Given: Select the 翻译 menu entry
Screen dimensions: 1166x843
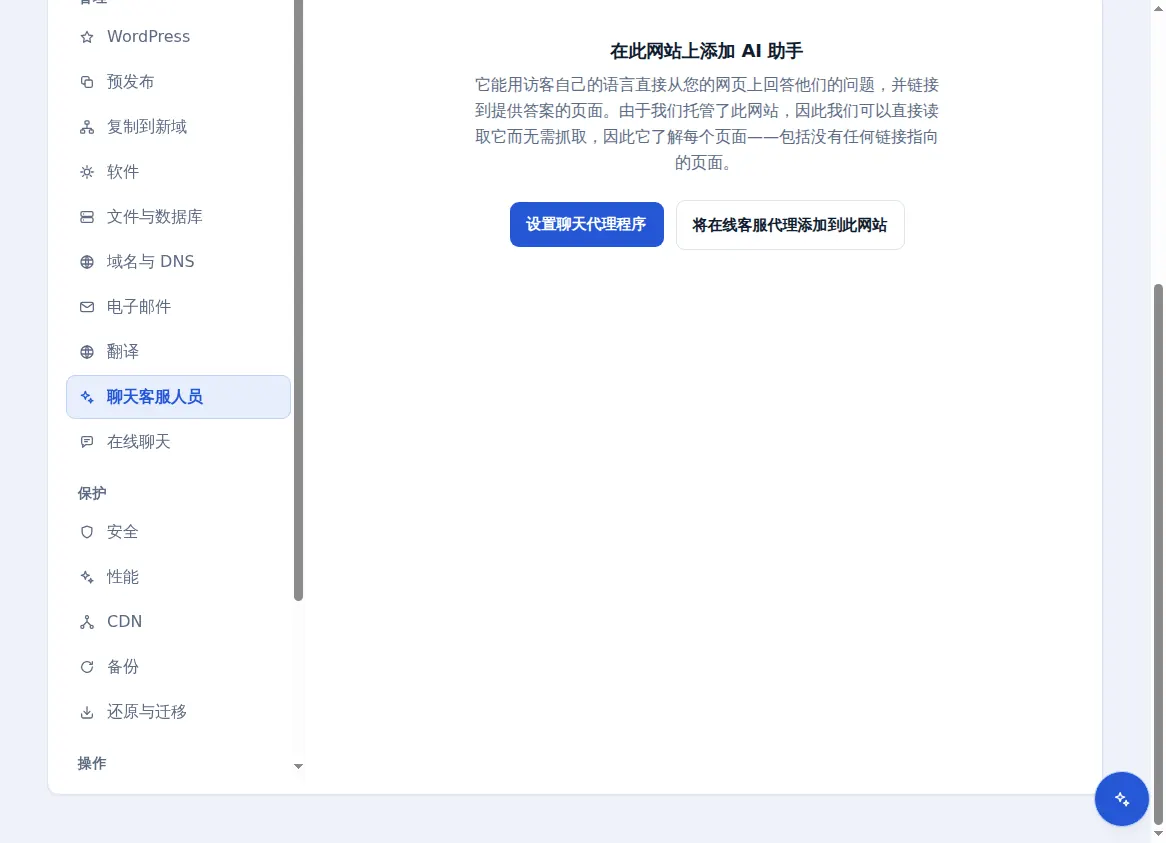Looking at the screenshot, I should click(x=178, y=352).
